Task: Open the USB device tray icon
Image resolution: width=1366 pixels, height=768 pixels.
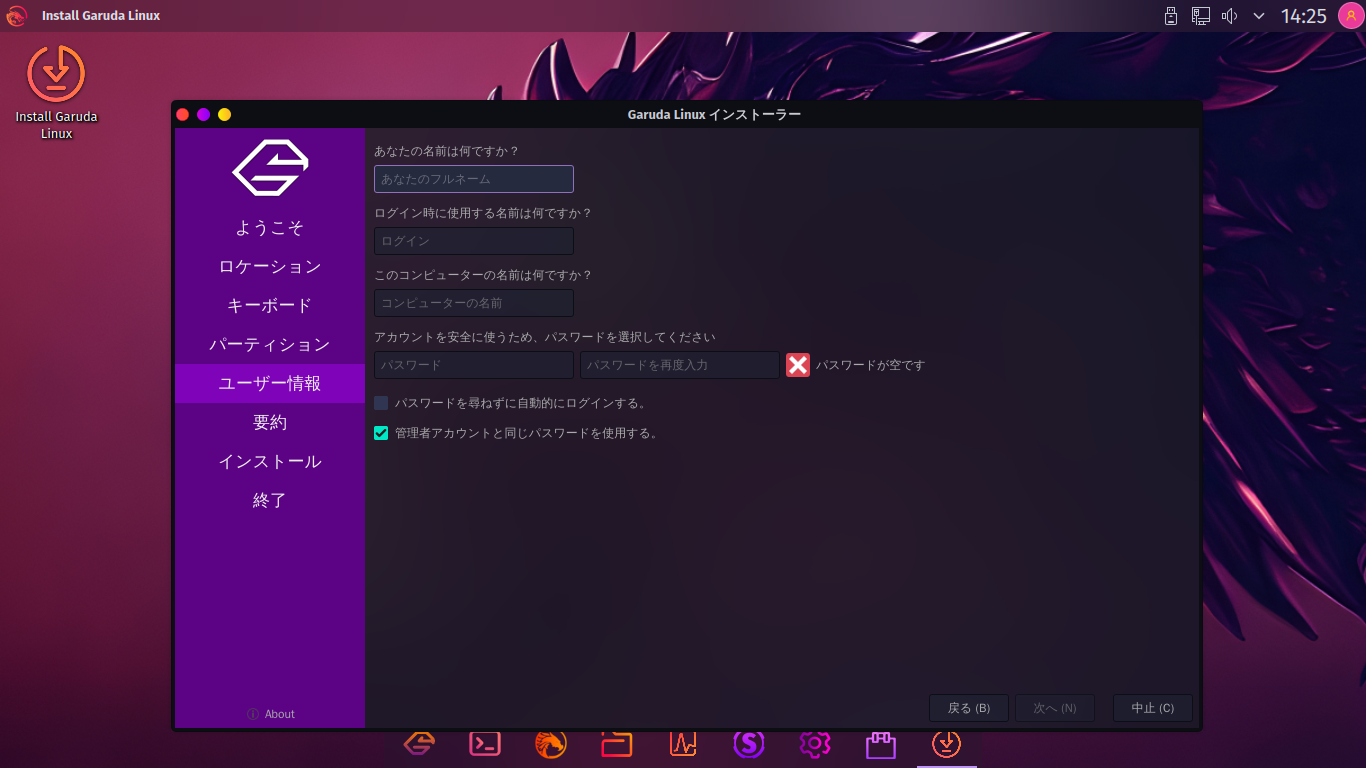Action: pyautogui.click(x=1171, y=16)
